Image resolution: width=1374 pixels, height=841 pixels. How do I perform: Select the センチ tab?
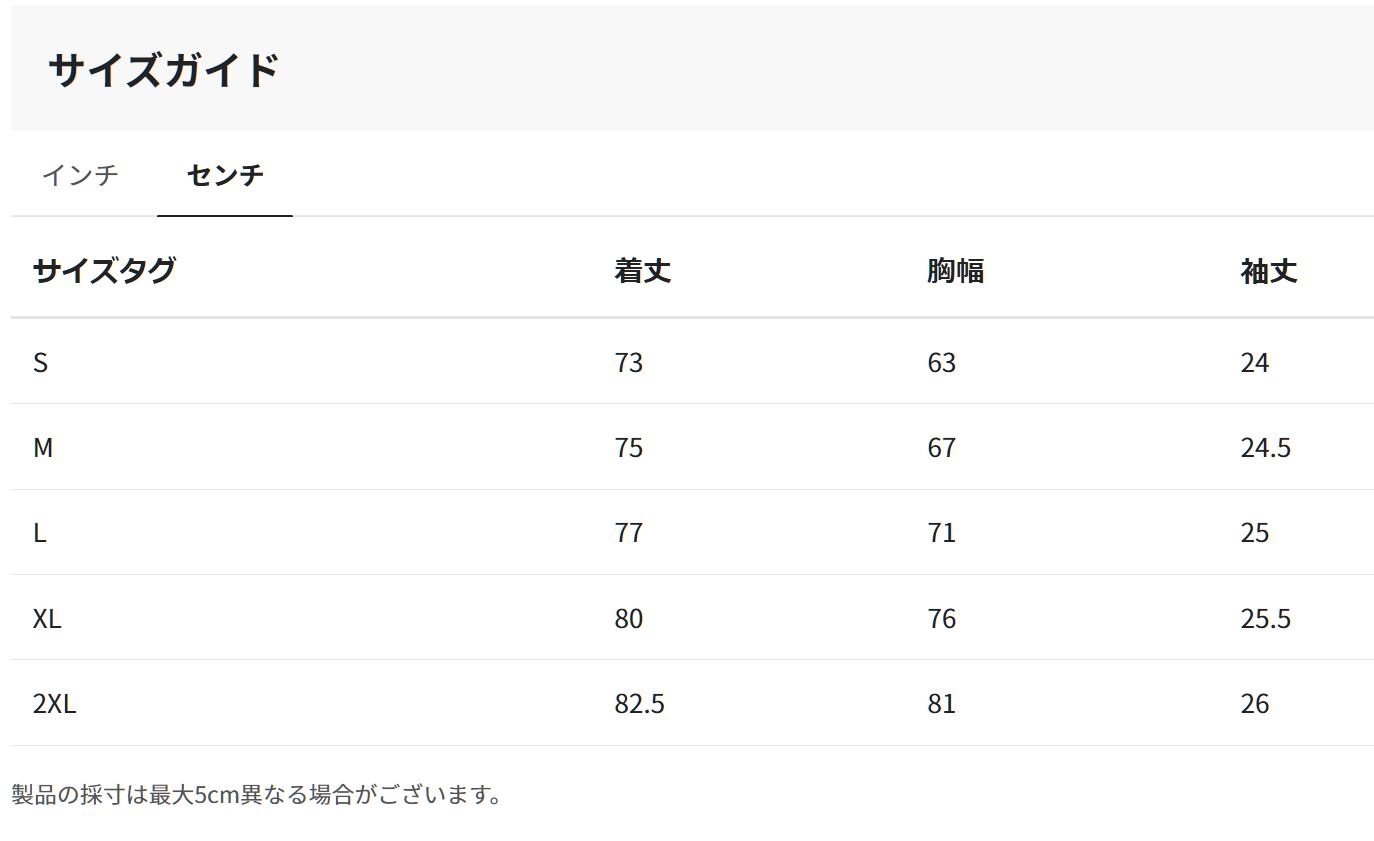tap(225, 175)
